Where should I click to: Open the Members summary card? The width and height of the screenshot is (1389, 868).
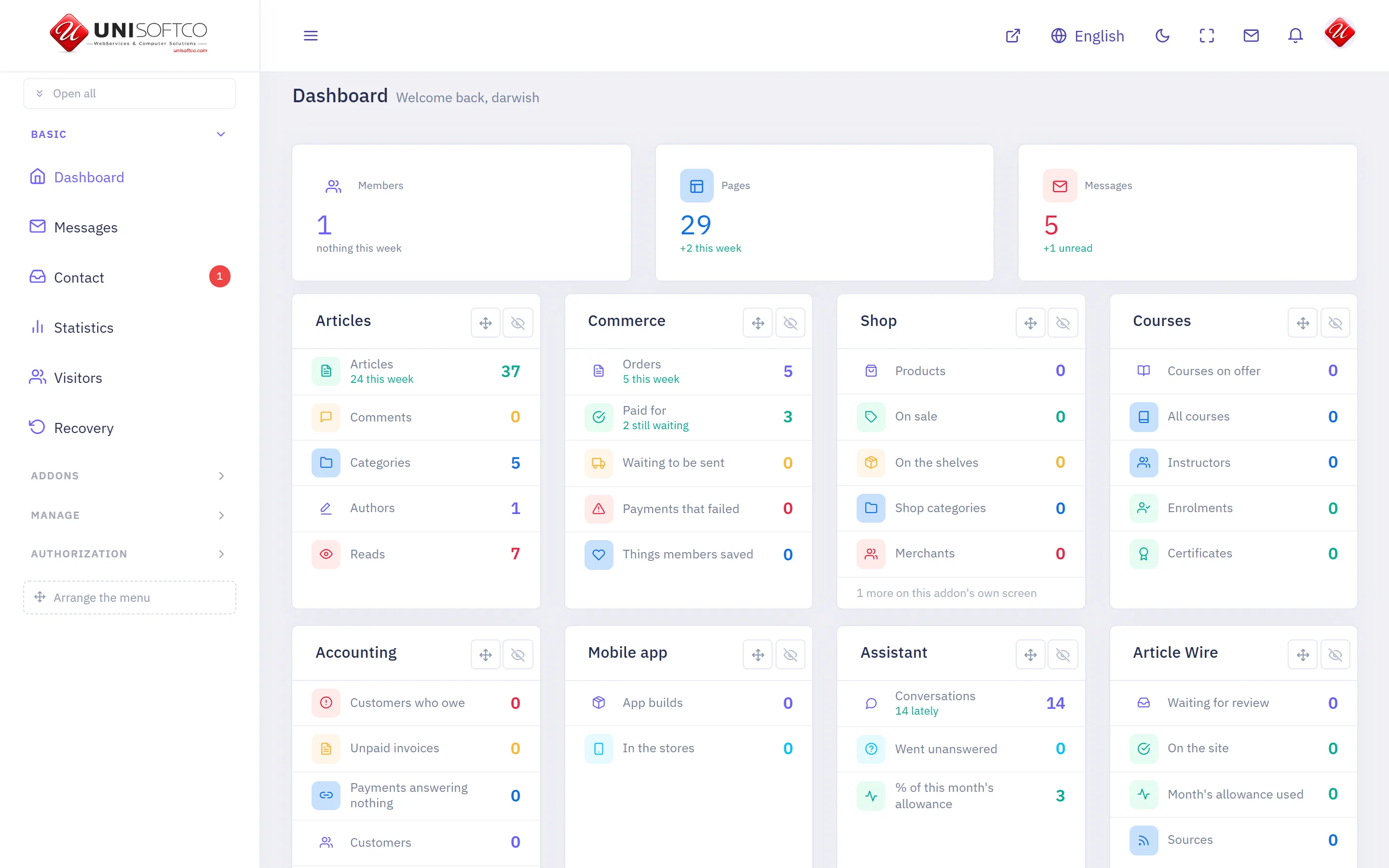(462, 212)
